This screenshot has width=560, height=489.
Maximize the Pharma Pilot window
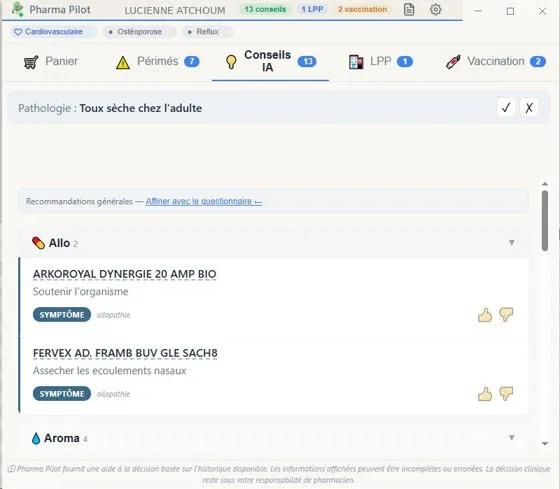coord(510,11)
